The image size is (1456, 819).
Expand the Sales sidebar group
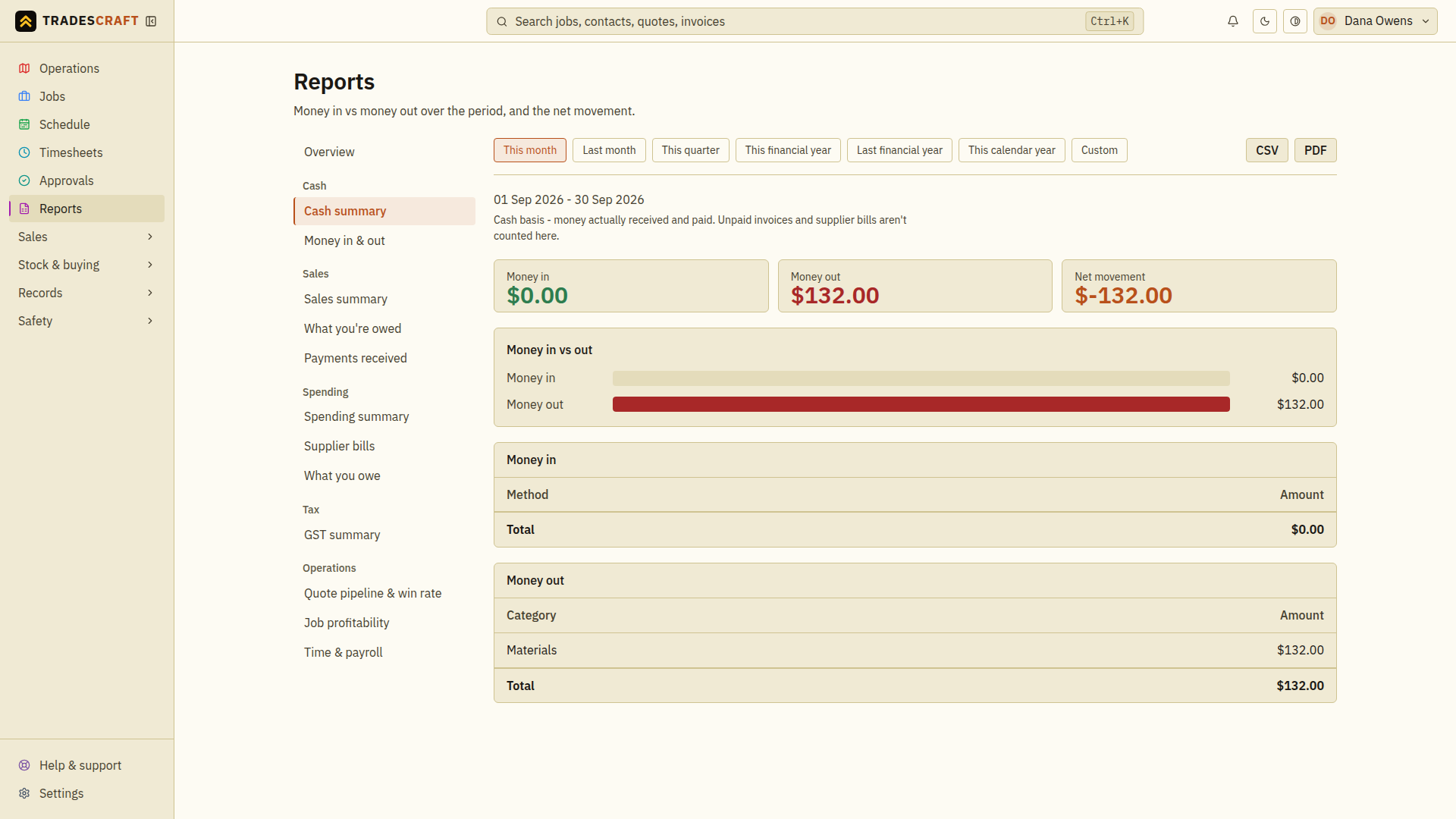point(86,237)
